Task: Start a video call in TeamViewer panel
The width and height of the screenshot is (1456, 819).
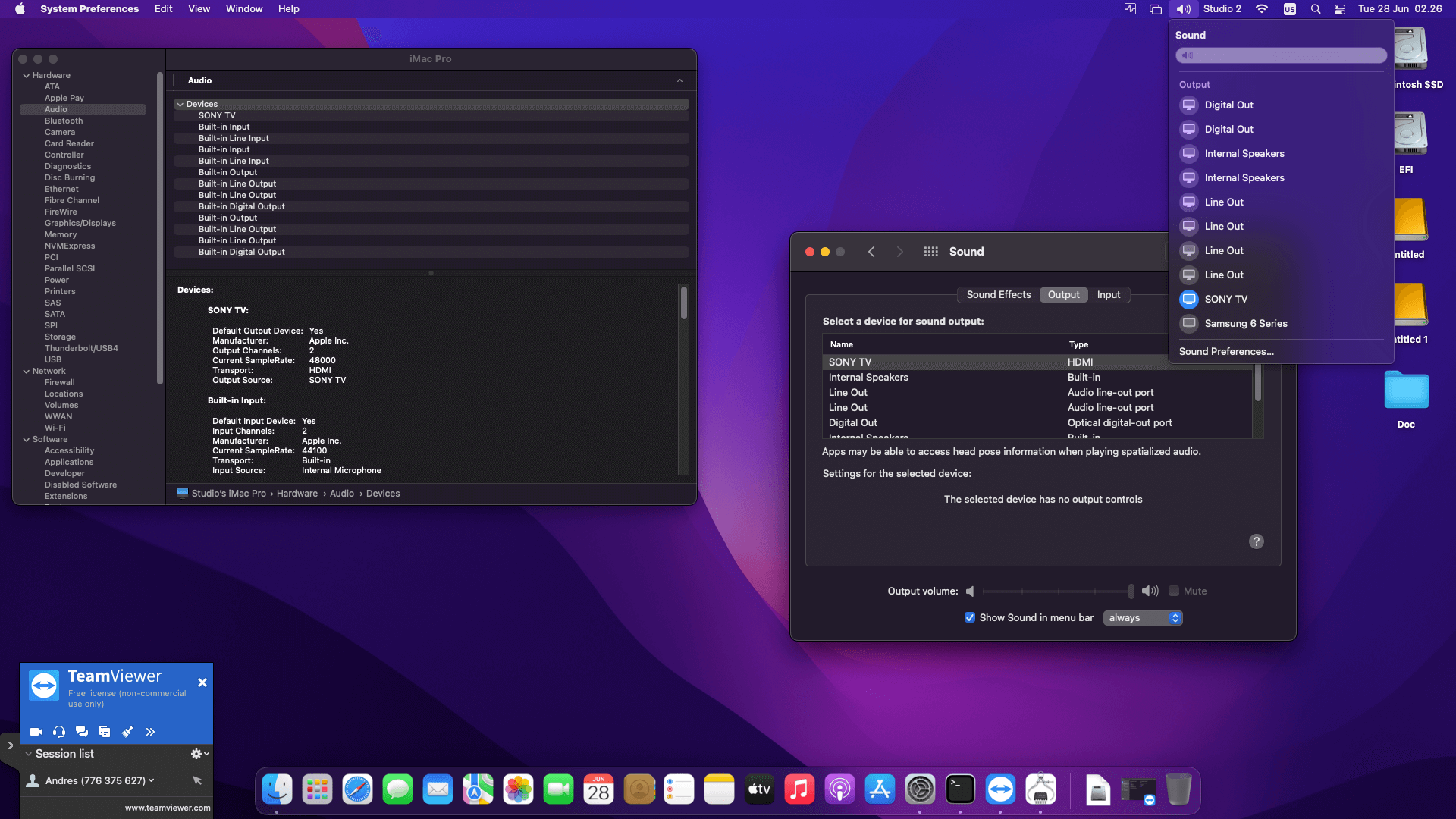Action: 36,732
